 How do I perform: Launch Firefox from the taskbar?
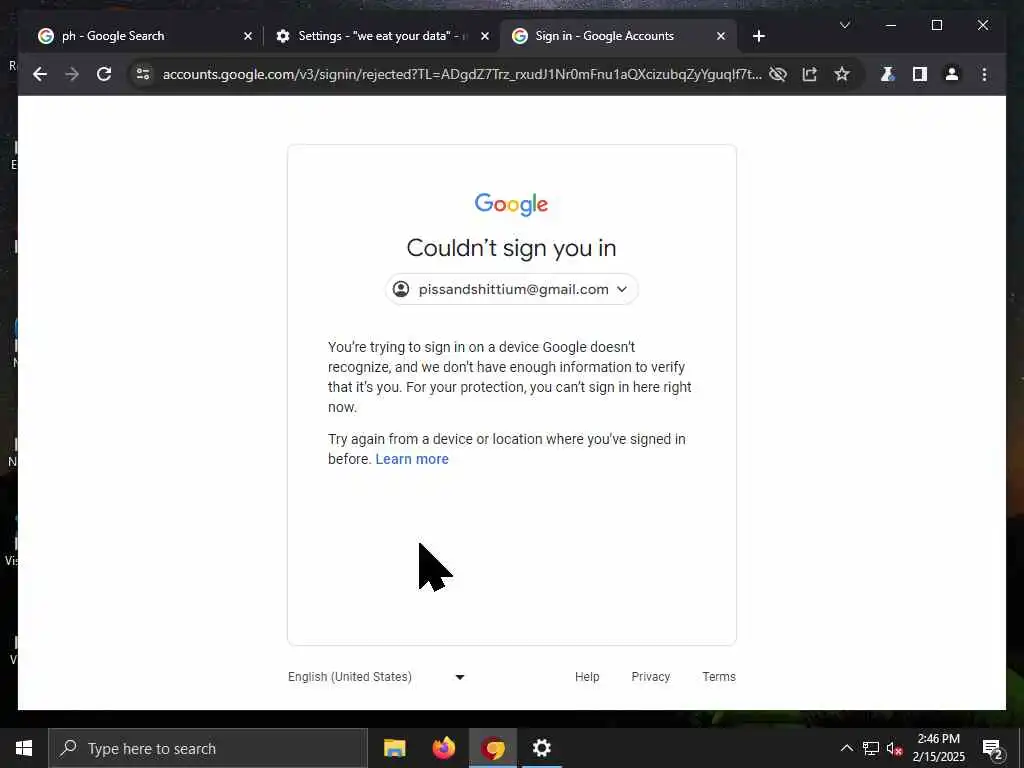(443, 748)
